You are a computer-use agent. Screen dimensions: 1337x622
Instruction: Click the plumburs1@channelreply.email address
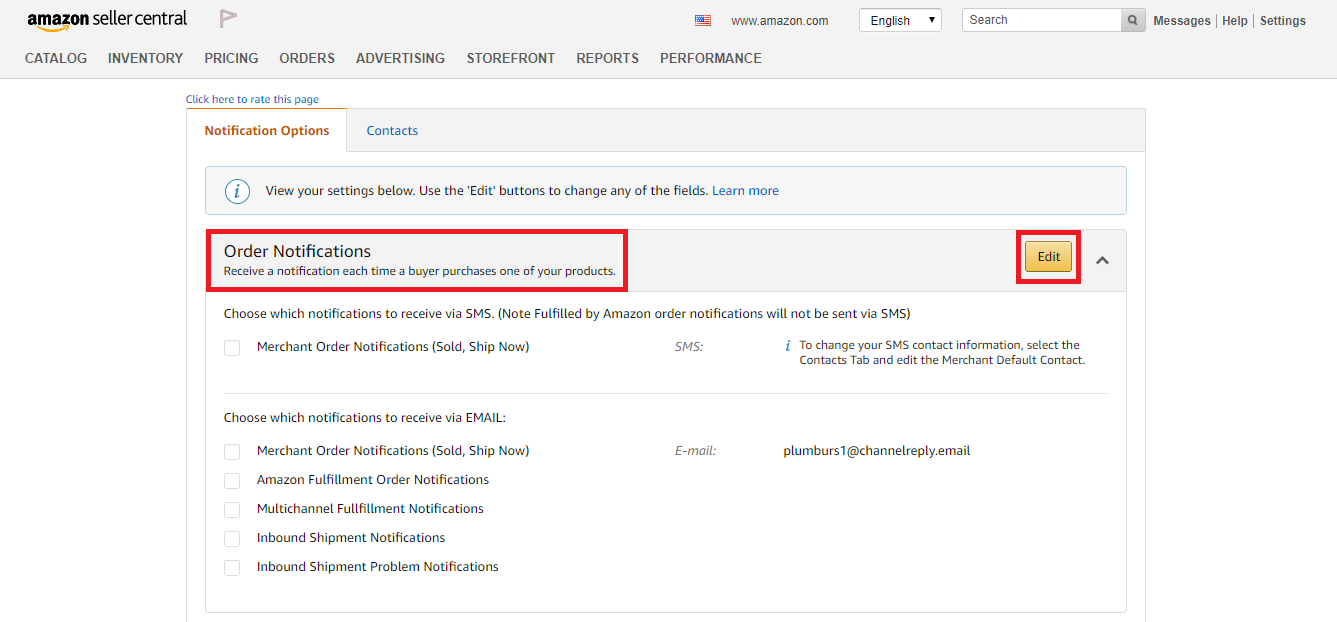coord(877,451)
